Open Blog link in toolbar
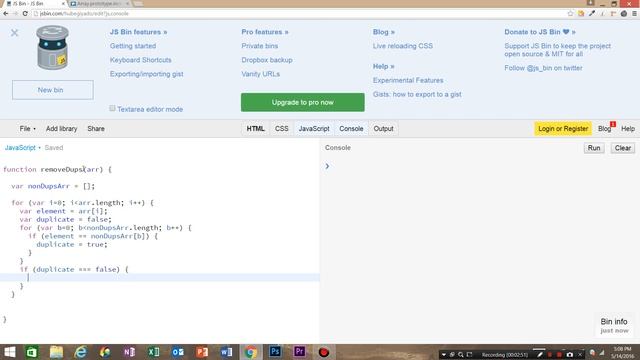Viewport: 640px width, 360px height. (604, 129)
